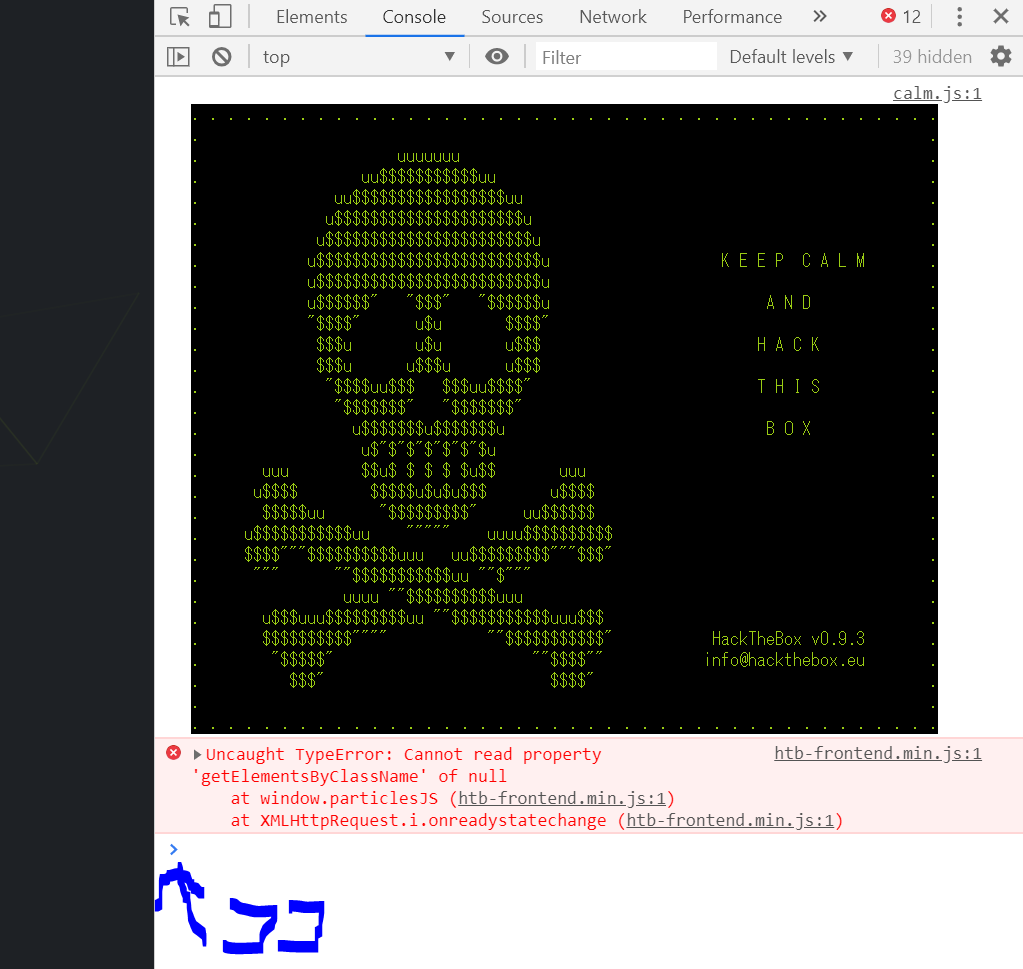The width and height of the screenshot is (1023, 969).
Task: Clear the console output
Action: click(222, 57)
